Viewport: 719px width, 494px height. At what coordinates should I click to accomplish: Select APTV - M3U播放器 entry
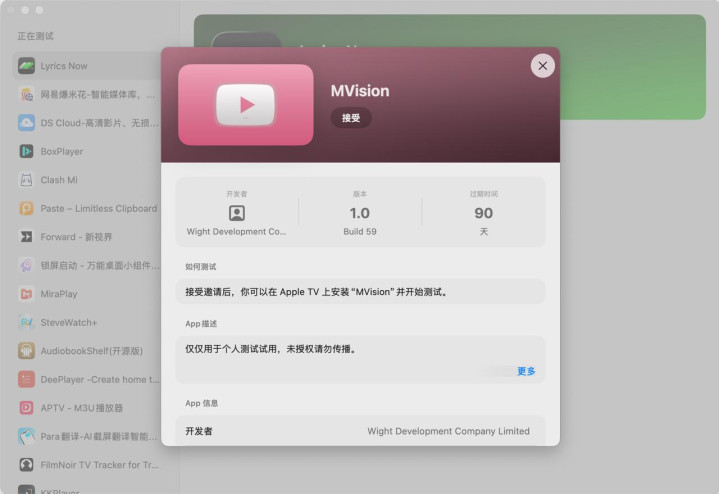(x=87, y=408)
